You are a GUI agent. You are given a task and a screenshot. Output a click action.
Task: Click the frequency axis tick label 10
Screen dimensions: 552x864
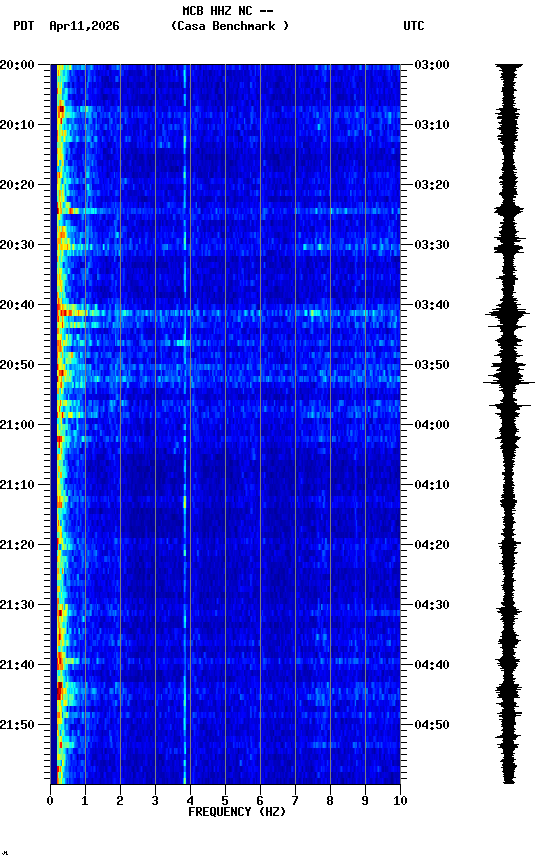[x=401, y=801]
